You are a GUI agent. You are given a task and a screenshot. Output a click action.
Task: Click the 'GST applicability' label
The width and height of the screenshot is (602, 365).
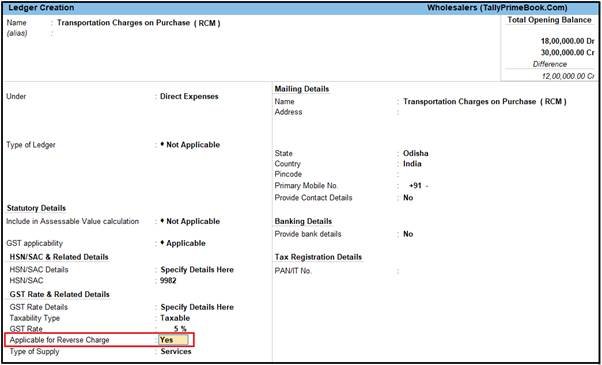(35, 243)
